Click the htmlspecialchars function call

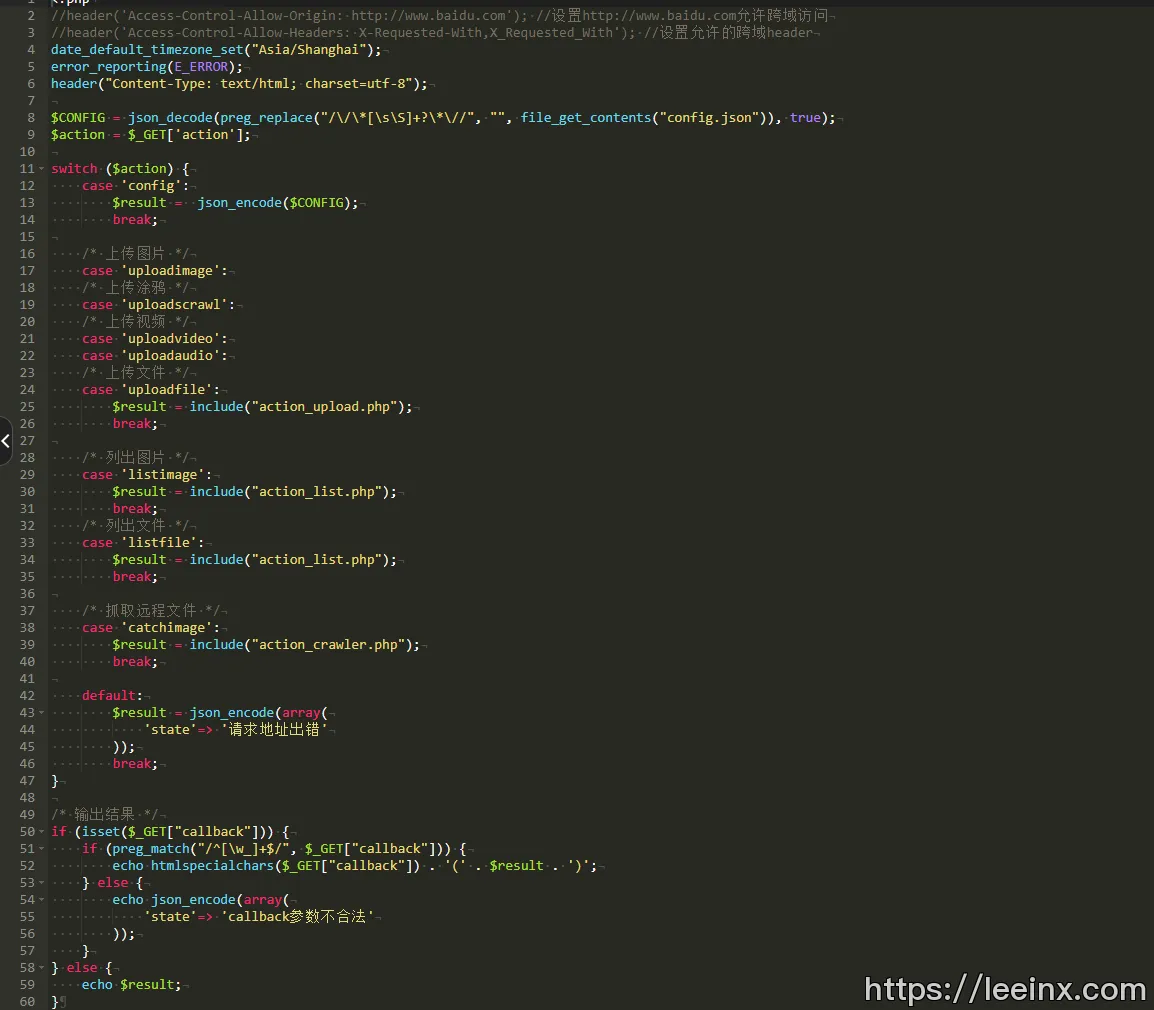click(212, 866)
